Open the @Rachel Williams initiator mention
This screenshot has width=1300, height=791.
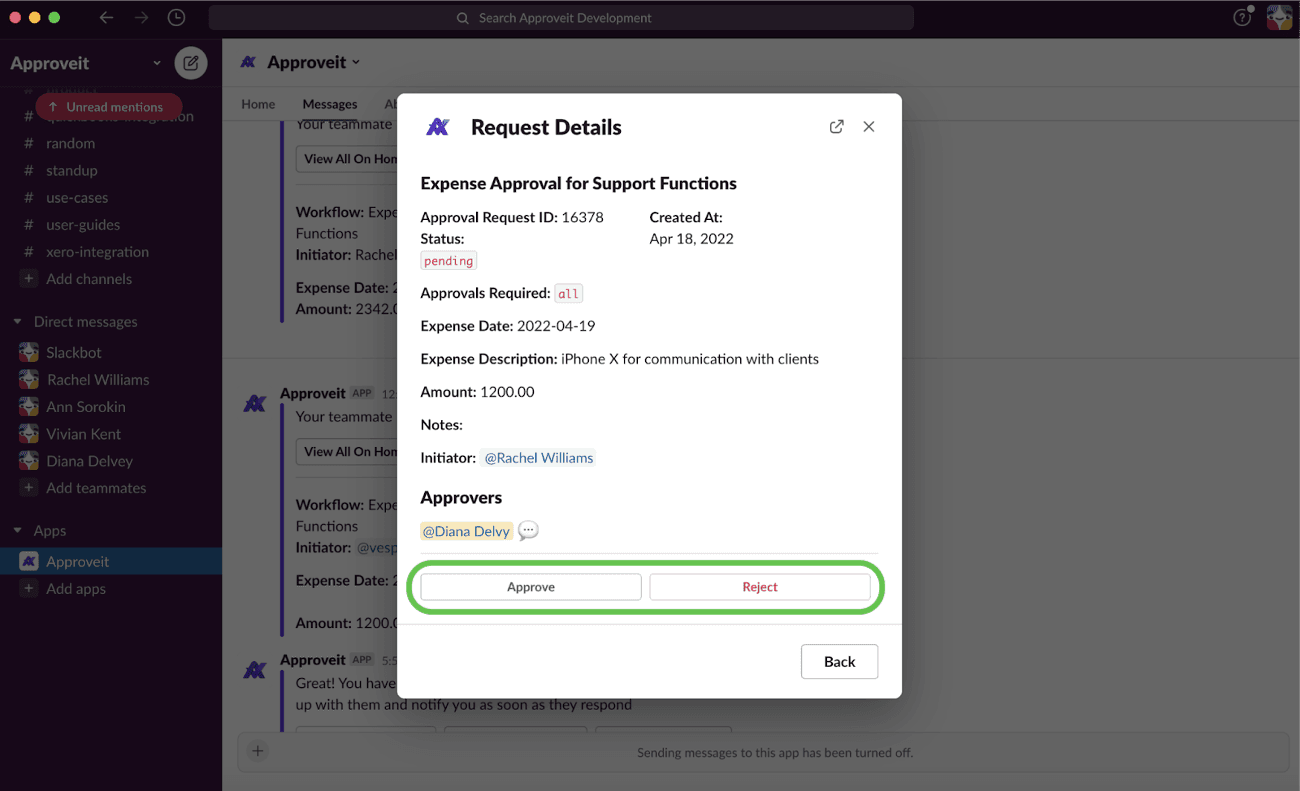539,458
